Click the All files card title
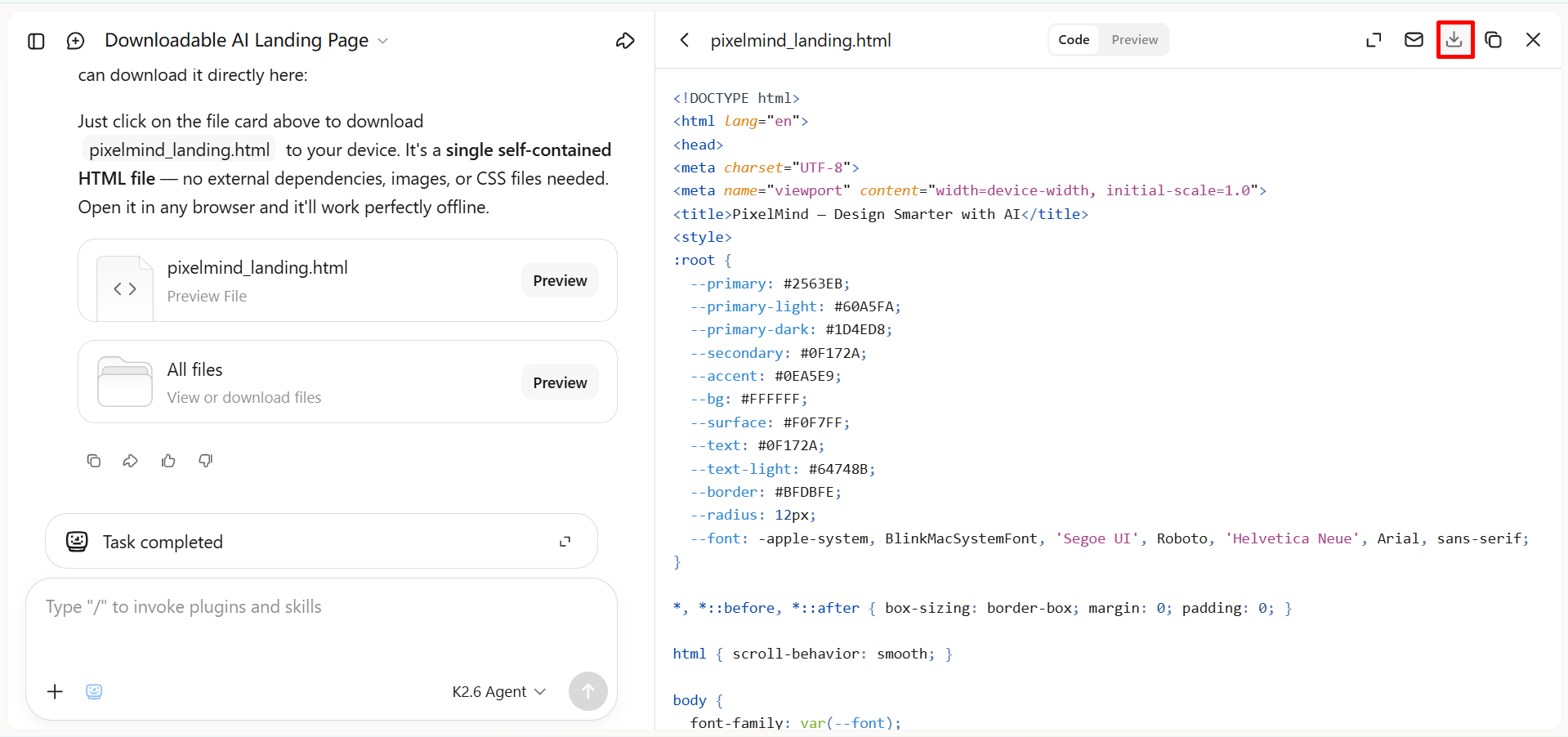 pos(194,369)
